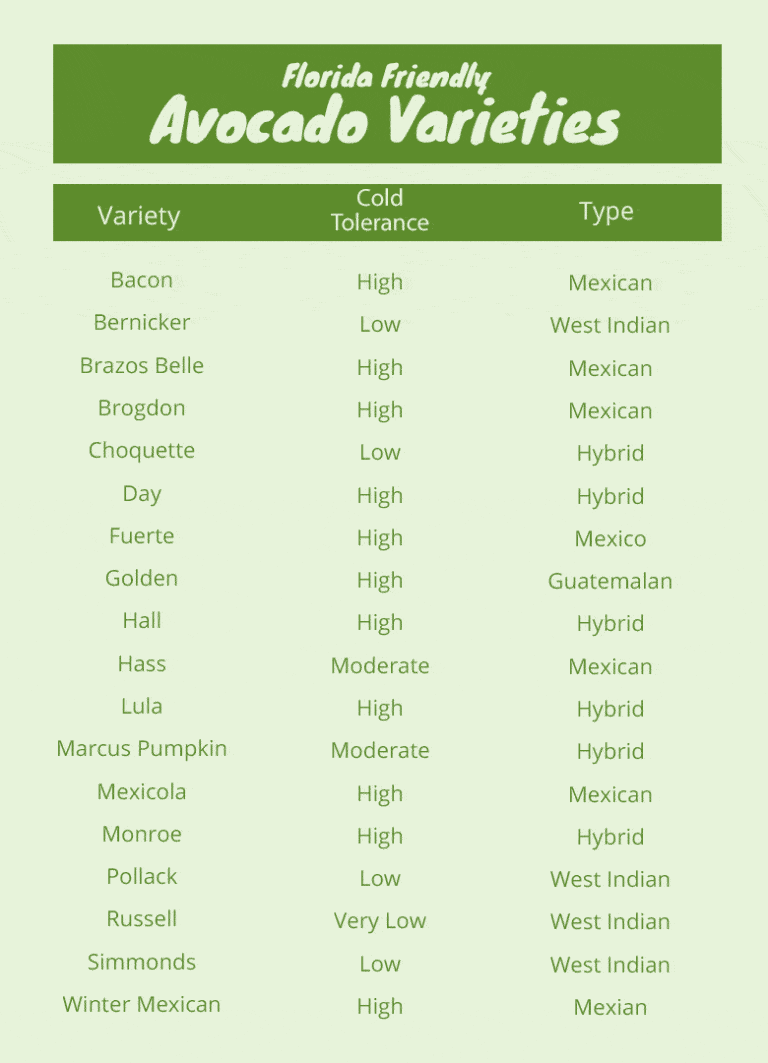Viewport: 768px width, 1063px height.
Task: Click the Simmonds variety name
Action: click(142, 962)
